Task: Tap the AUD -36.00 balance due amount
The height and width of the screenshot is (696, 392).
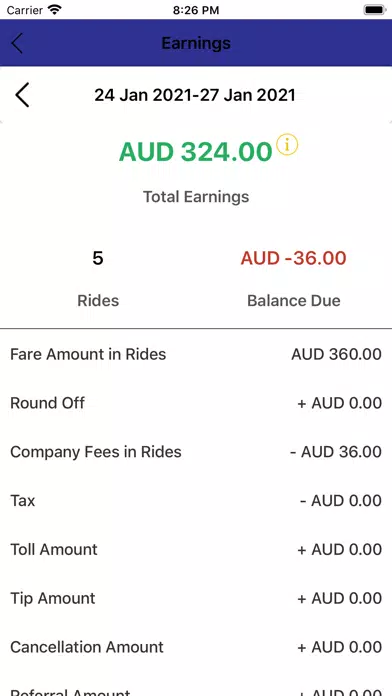Action: (293, 258)
